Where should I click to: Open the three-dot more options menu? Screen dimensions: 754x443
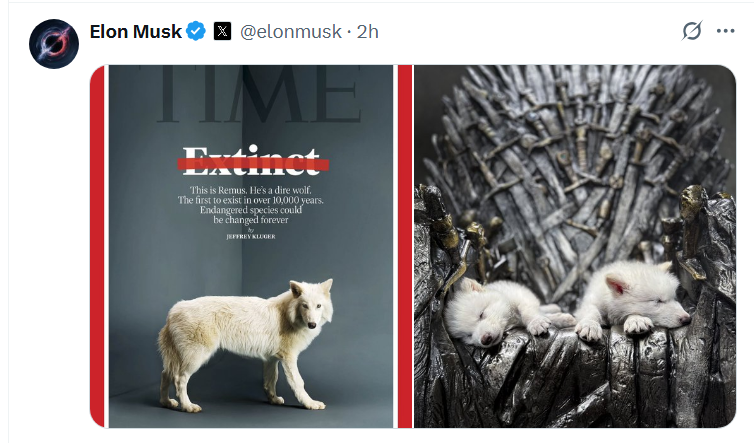click(725, 31)
